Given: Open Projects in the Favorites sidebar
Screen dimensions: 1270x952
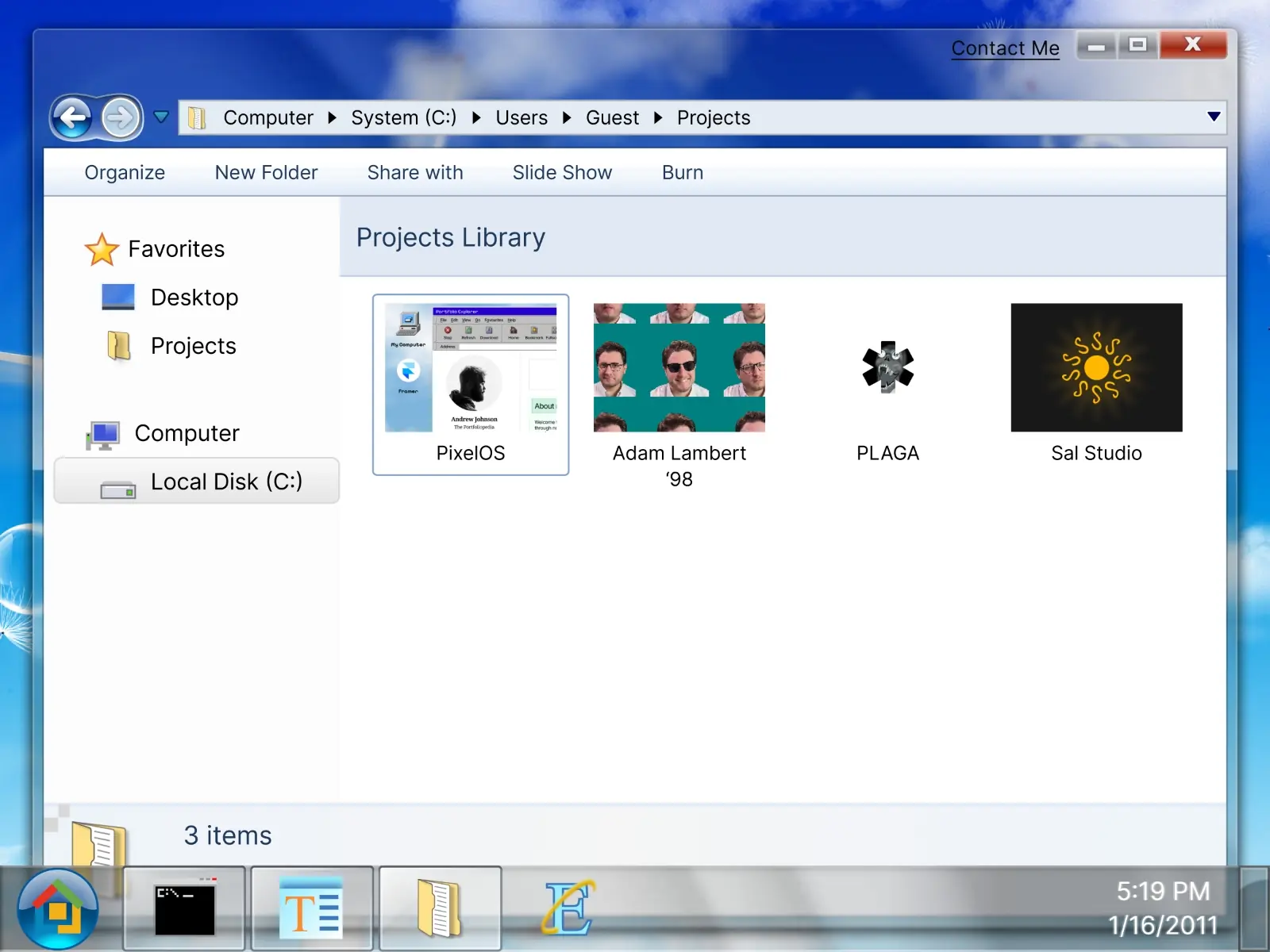Looking at the screenshot, I should point(194,346).
